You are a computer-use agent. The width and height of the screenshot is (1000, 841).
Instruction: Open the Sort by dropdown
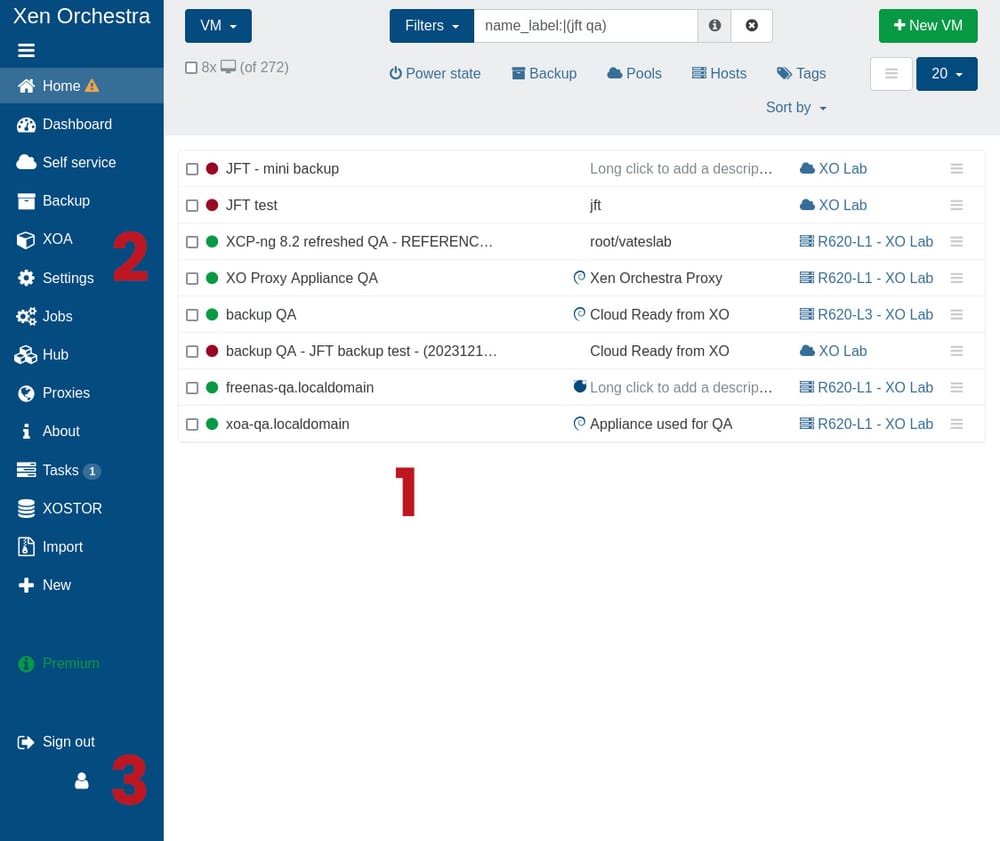[796, 107]
